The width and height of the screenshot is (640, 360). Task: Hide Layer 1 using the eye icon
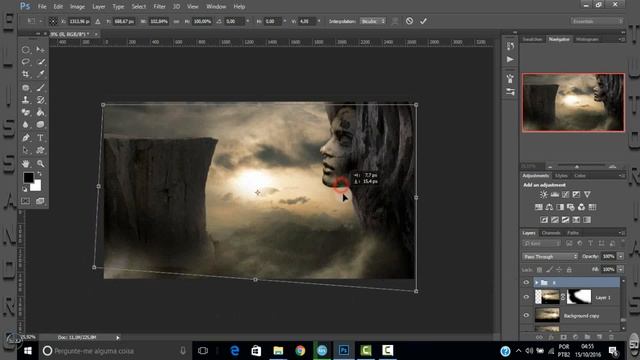coord(526,297)
